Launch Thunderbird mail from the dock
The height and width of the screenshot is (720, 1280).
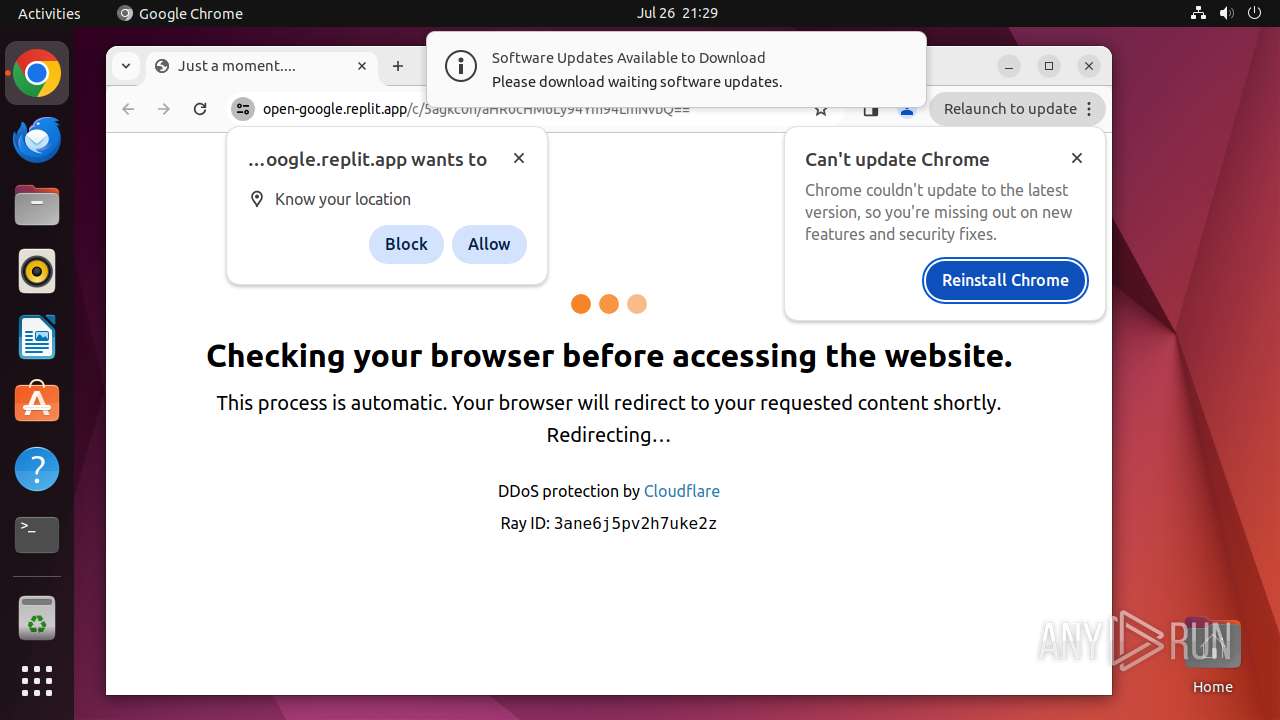(x=37, y=140)
